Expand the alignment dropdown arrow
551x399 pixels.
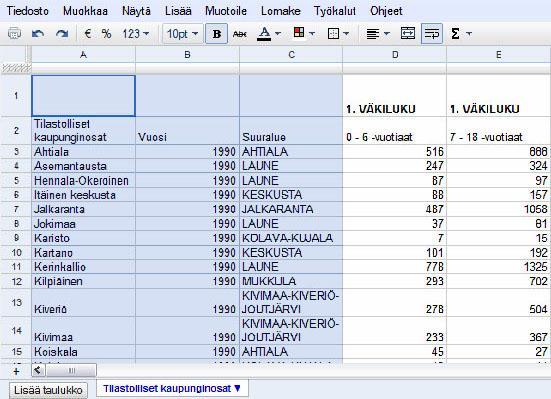[387, 34]
